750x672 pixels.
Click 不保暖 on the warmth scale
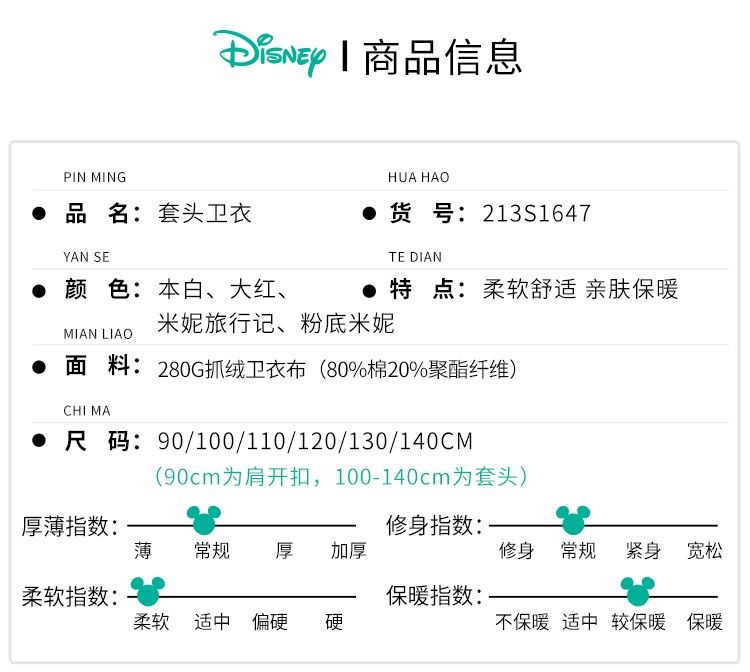click(522, 622)
